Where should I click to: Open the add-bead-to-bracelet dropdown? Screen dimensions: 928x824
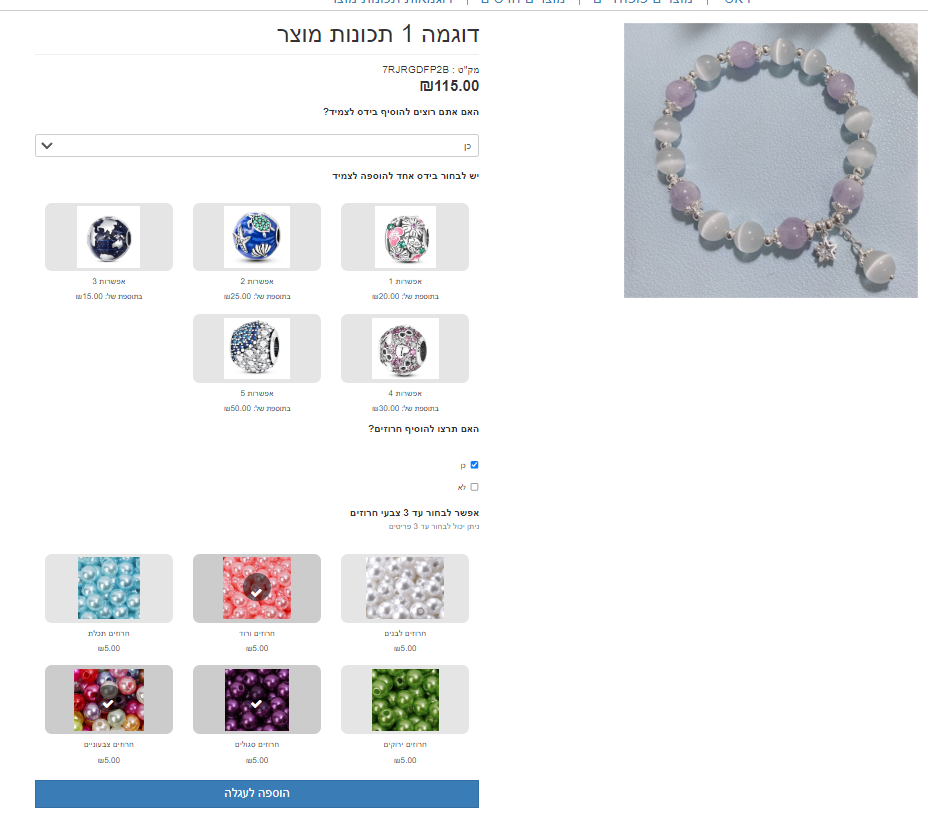(257, 146)
